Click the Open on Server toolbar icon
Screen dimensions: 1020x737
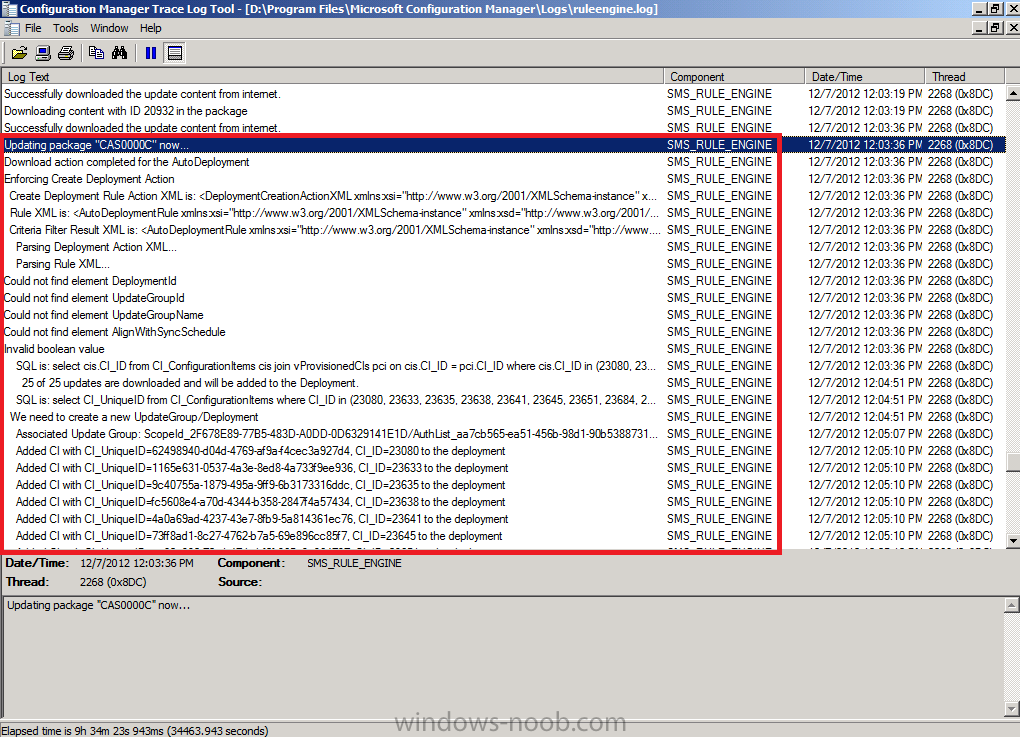tap(43, 53)
